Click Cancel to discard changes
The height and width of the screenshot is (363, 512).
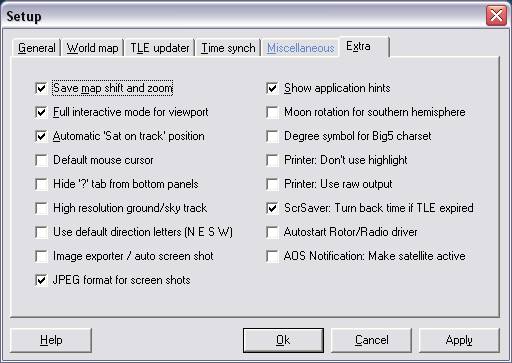click(371, 340)
